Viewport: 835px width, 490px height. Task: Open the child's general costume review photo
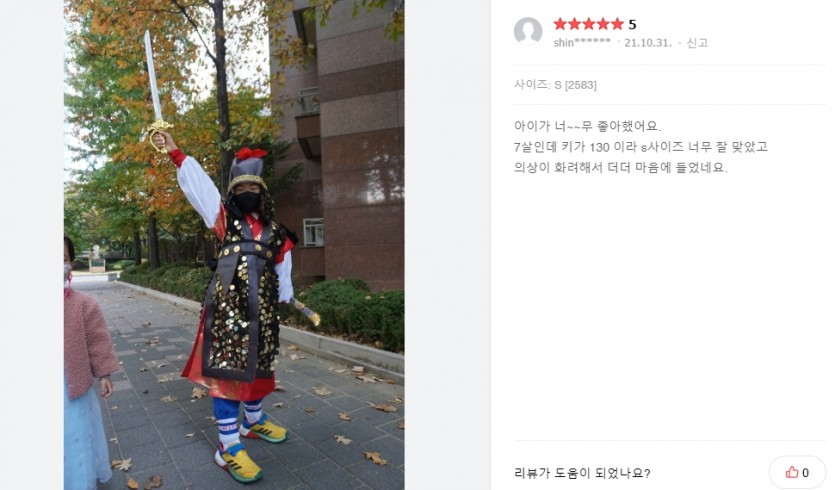tap(234, 245)
